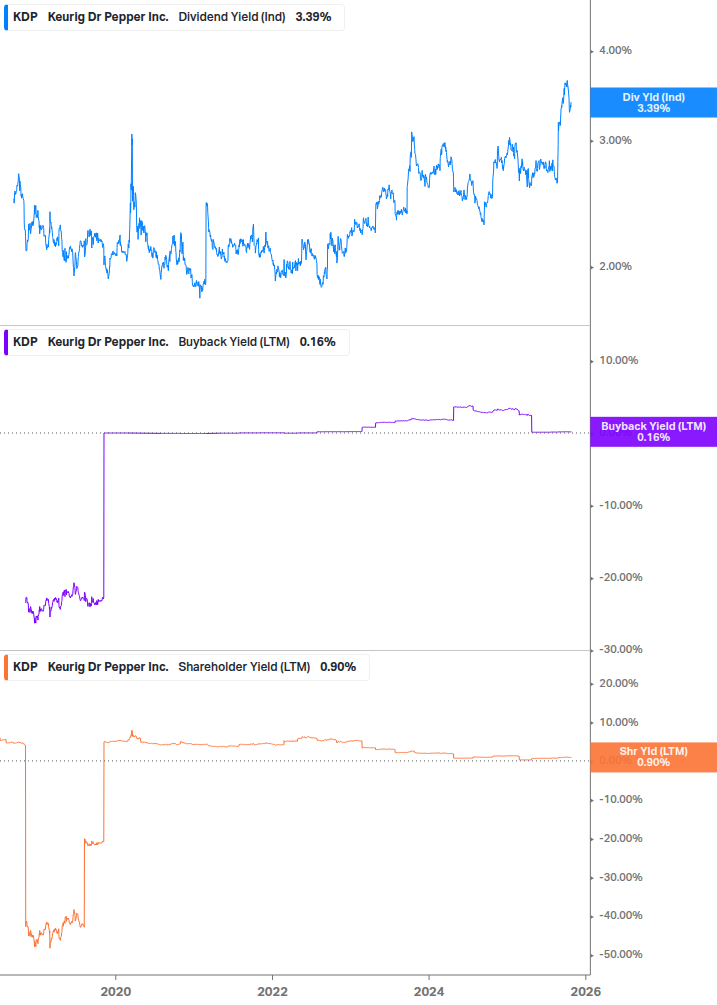This screenshot has width=717, height=1005.
Task: Click the blue Dividend Yield color swatch
Action: (6, 17)
